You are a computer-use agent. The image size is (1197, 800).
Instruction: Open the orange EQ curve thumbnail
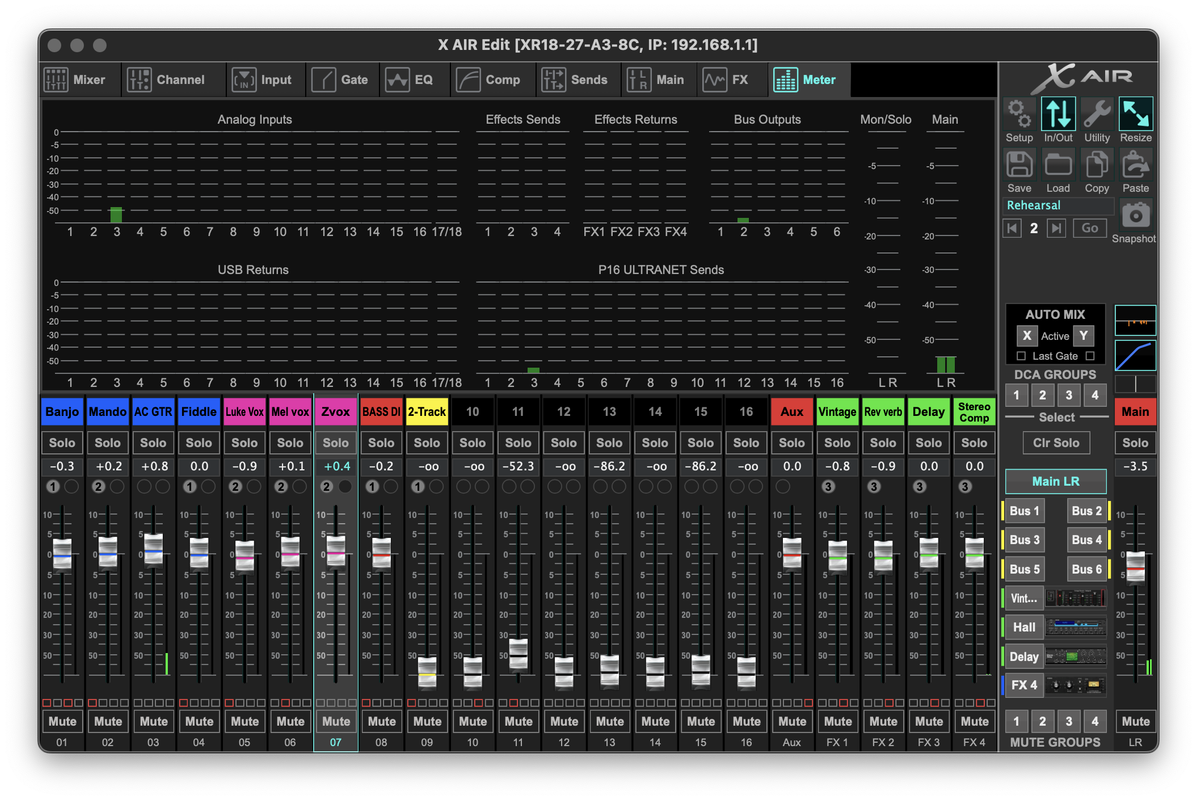[1135, 321]
